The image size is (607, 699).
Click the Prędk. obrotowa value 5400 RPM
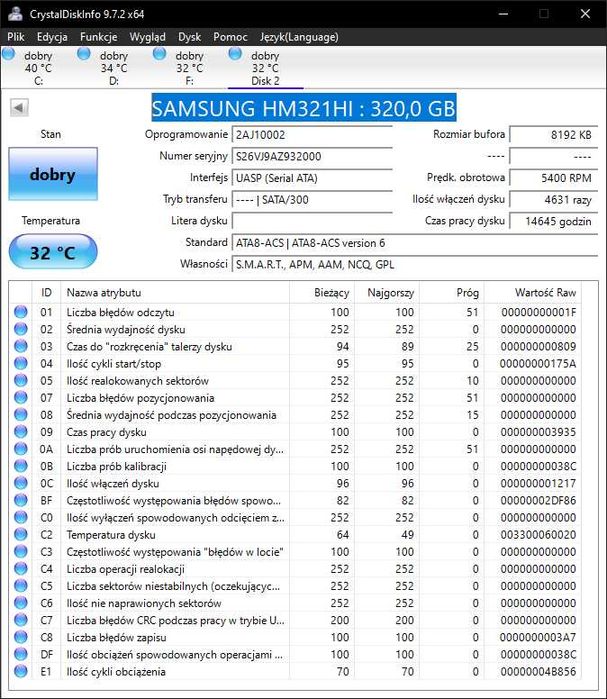pos(553,178)
